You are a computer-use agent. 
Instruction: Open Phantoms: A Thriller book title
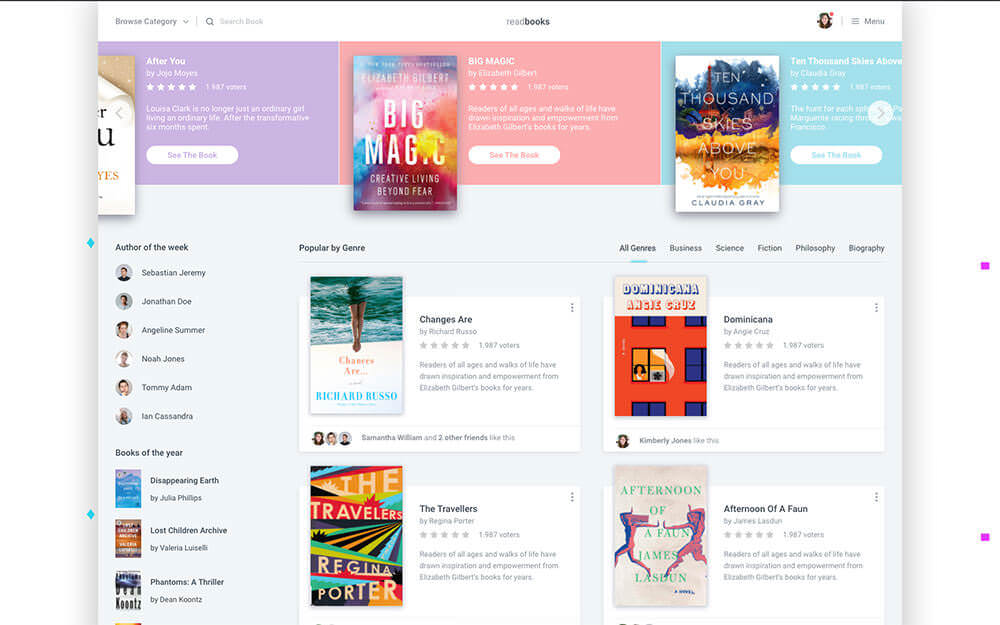click(x=187, y=582)
